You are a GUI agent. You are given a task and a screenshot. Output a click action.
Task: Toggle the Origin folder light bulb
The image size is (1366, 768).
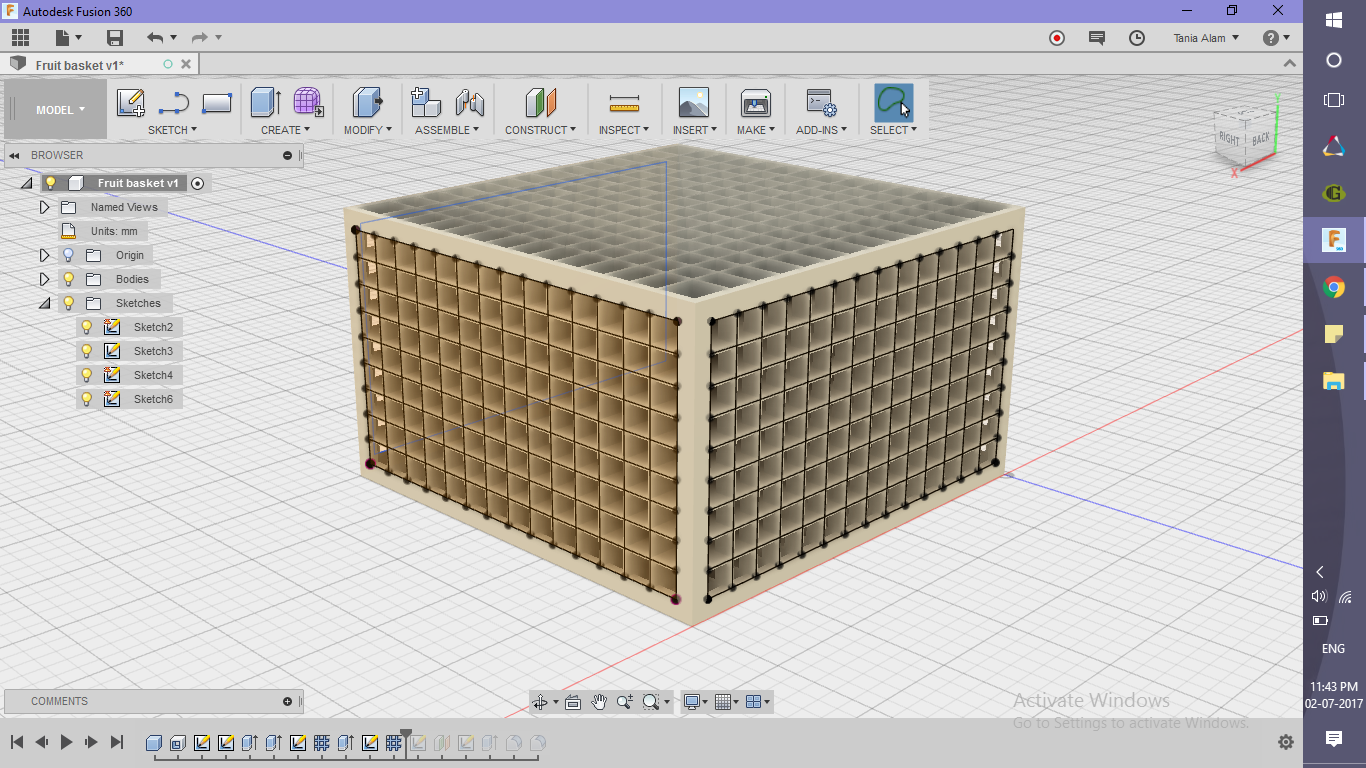69,255
